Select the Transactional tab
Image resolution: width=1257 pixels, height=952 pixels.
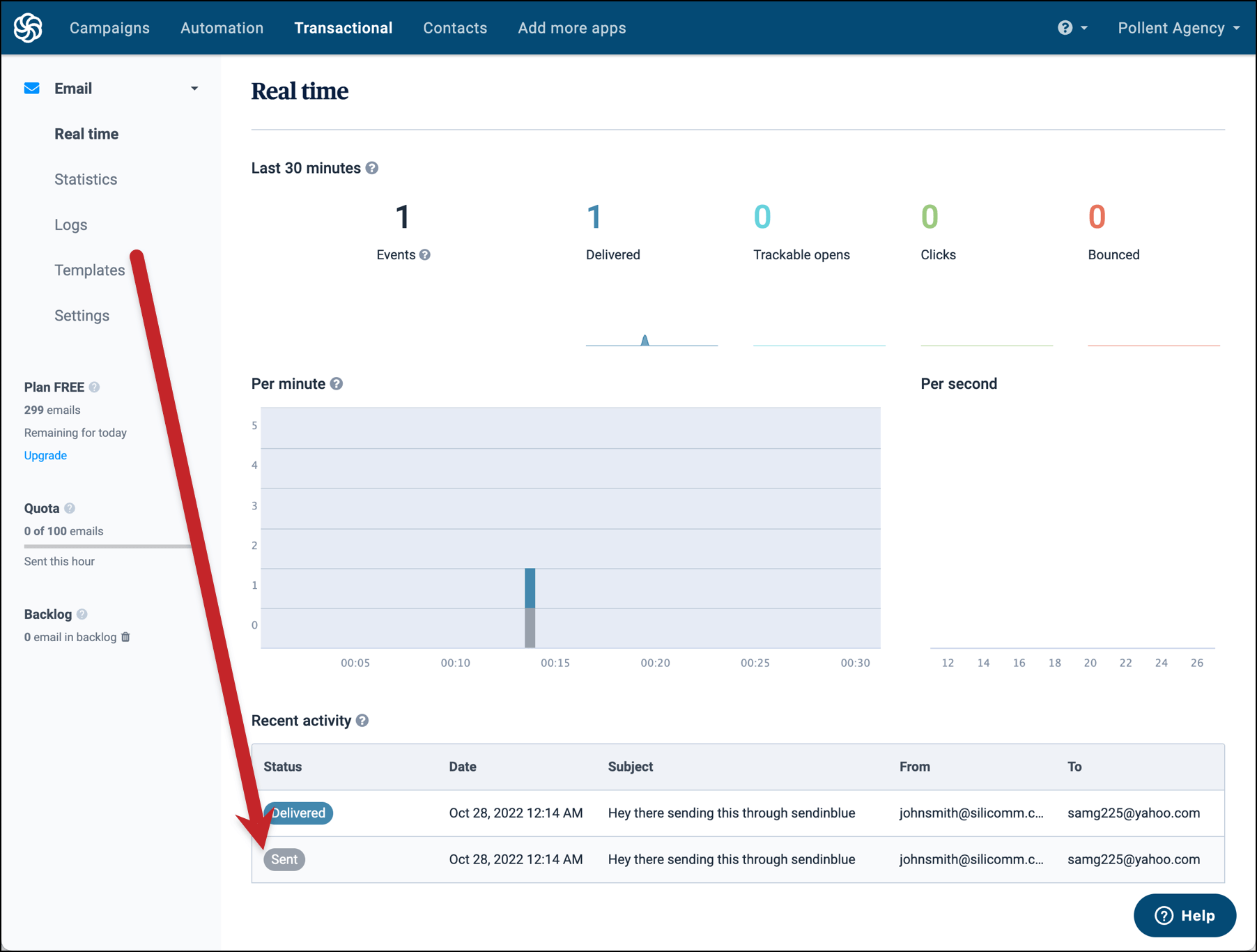344,28
